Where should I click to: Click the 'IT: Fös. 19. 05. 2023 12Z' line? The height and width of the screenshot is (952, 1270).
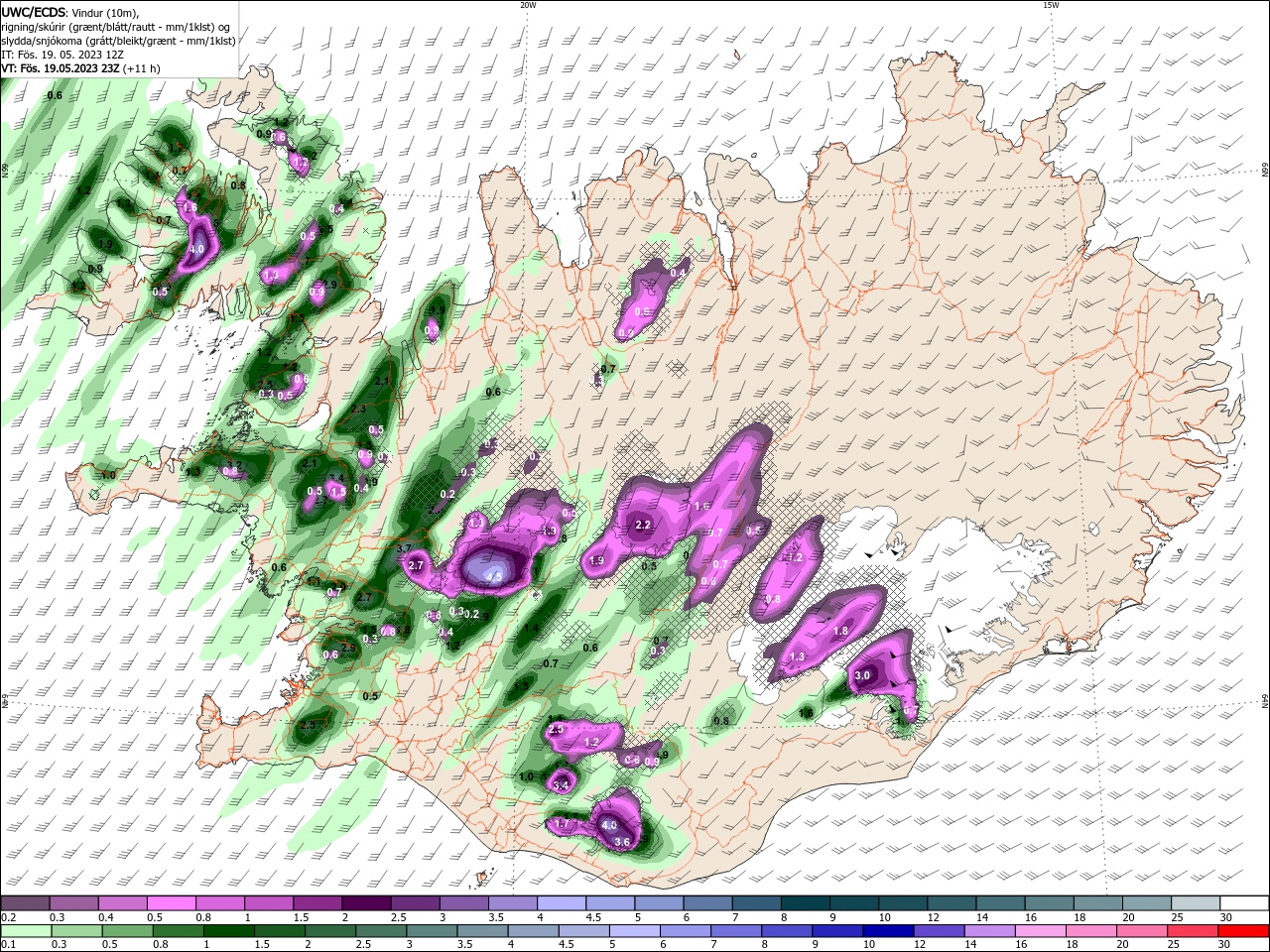62,55
